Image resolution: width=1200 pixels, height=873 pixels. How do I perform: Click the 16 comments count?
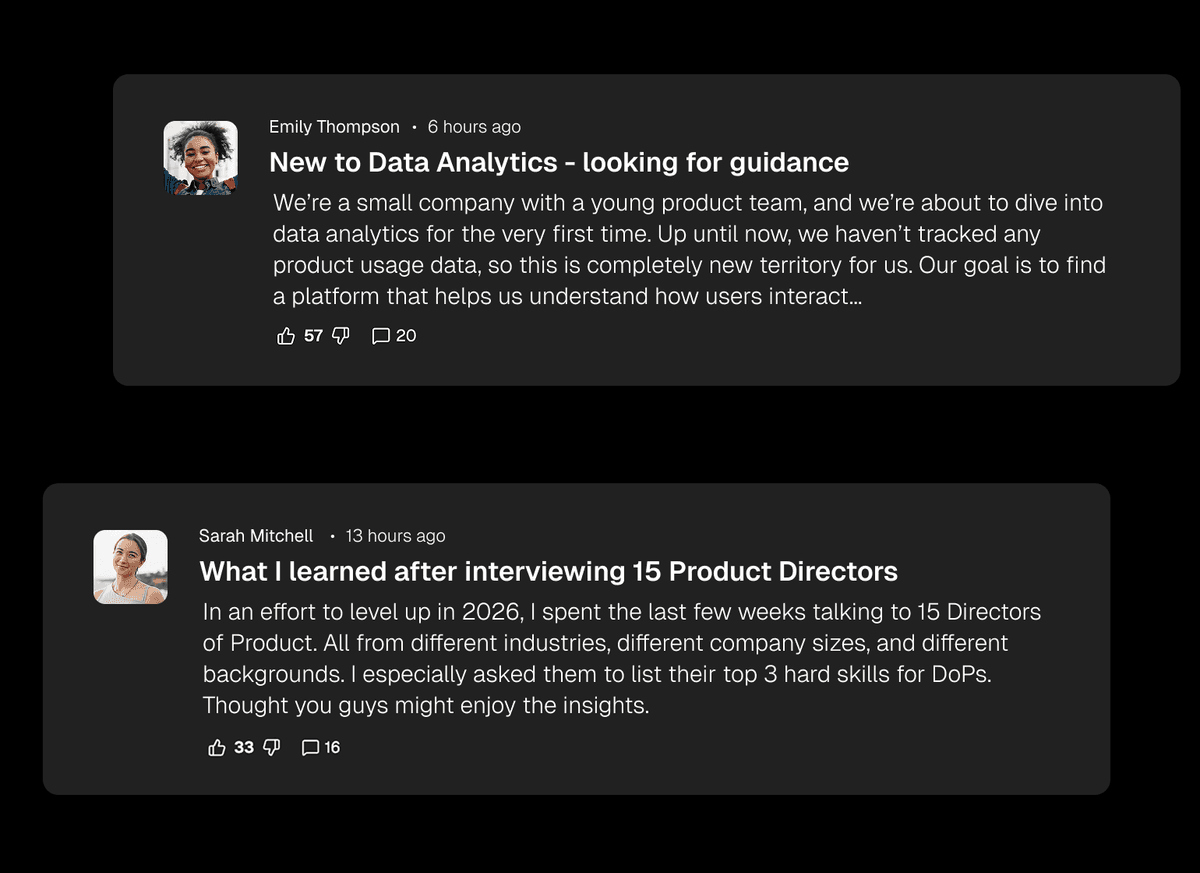click(332, 747)
